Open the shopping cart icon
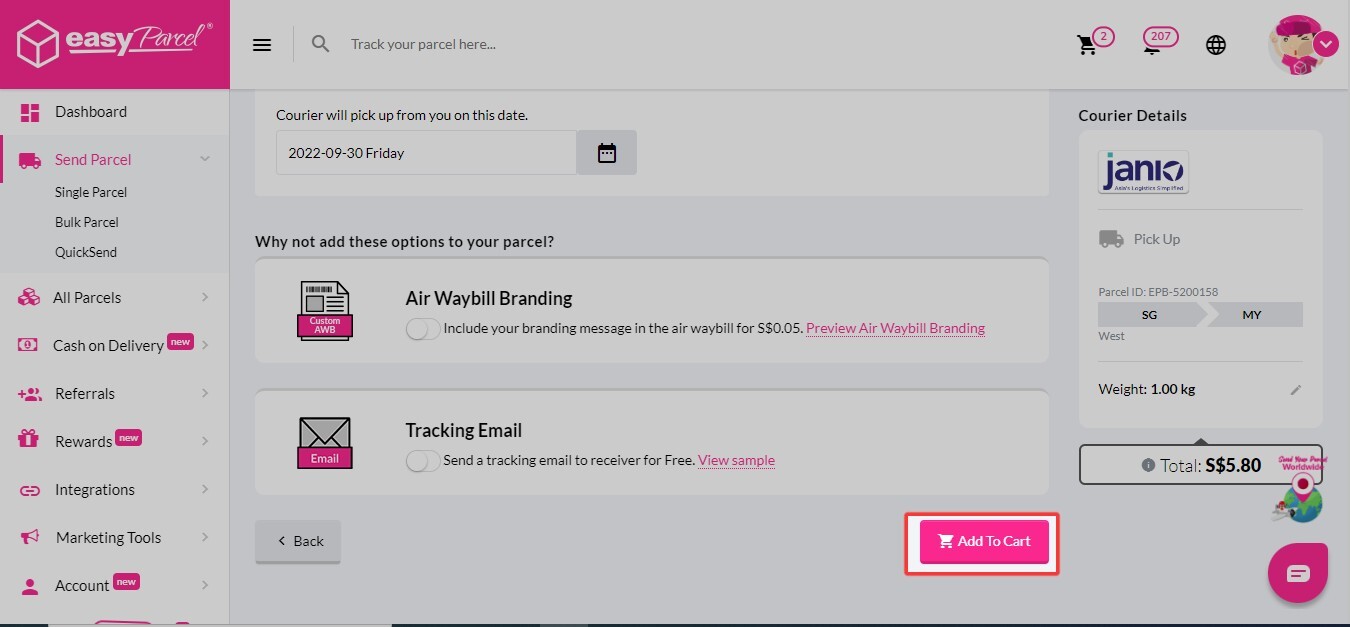The image size is (1350, 627). pos(1087,45)
